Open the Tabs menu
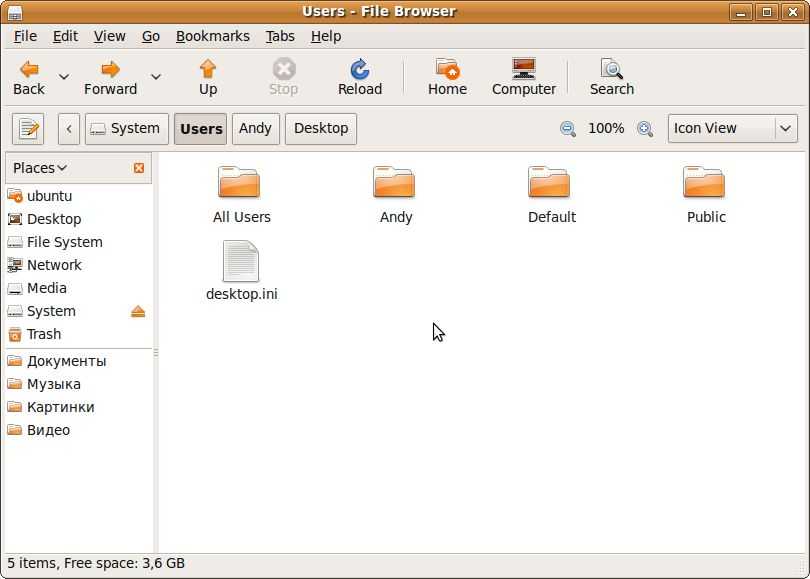 (280, 36)
